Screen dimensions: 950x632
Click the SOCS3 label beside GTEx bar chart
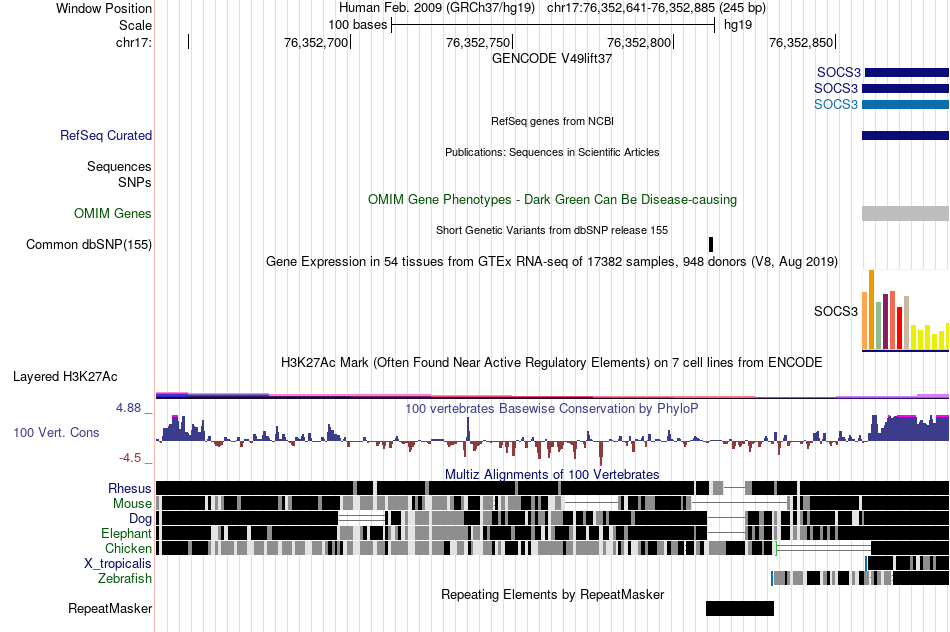[x=835, y=311]
